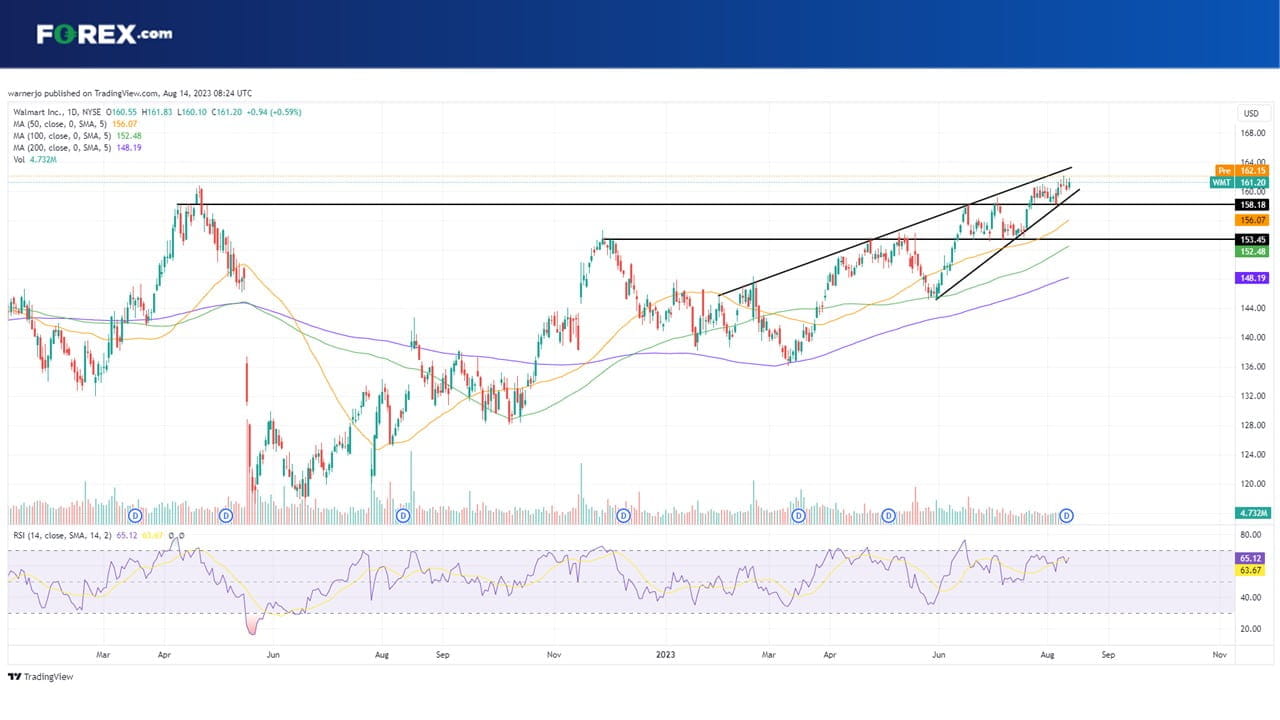
Task: Click the green 152.48 MA price label
Action: coord(1253,251)
